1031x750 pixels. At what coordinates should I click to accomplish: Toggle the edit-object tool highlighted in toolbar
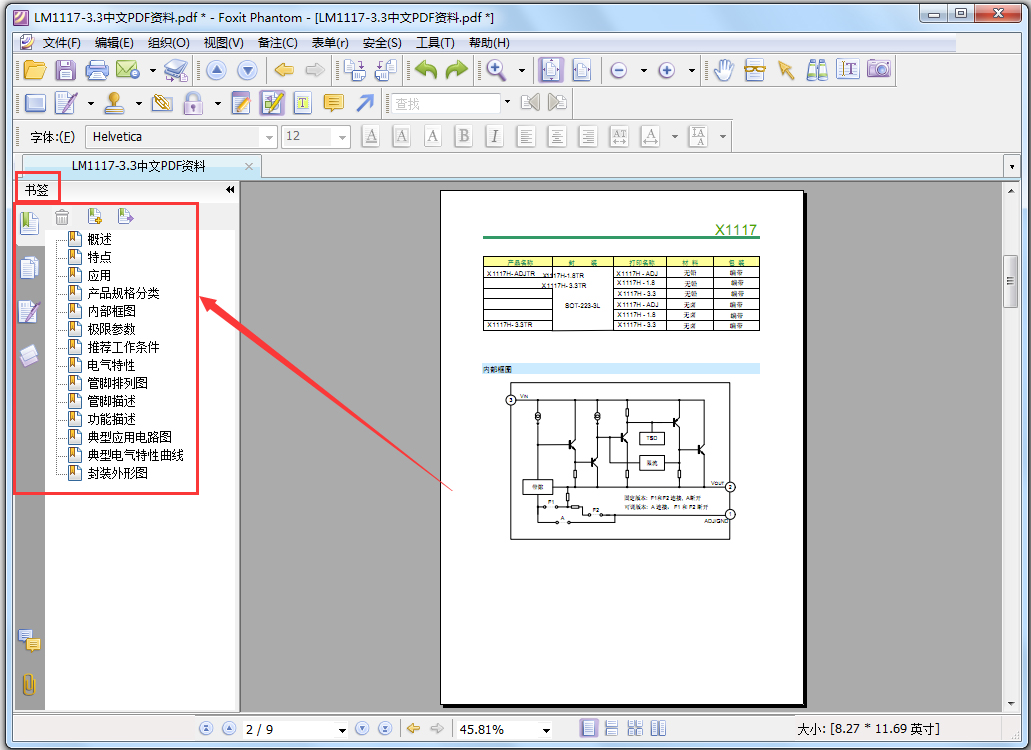272,103
